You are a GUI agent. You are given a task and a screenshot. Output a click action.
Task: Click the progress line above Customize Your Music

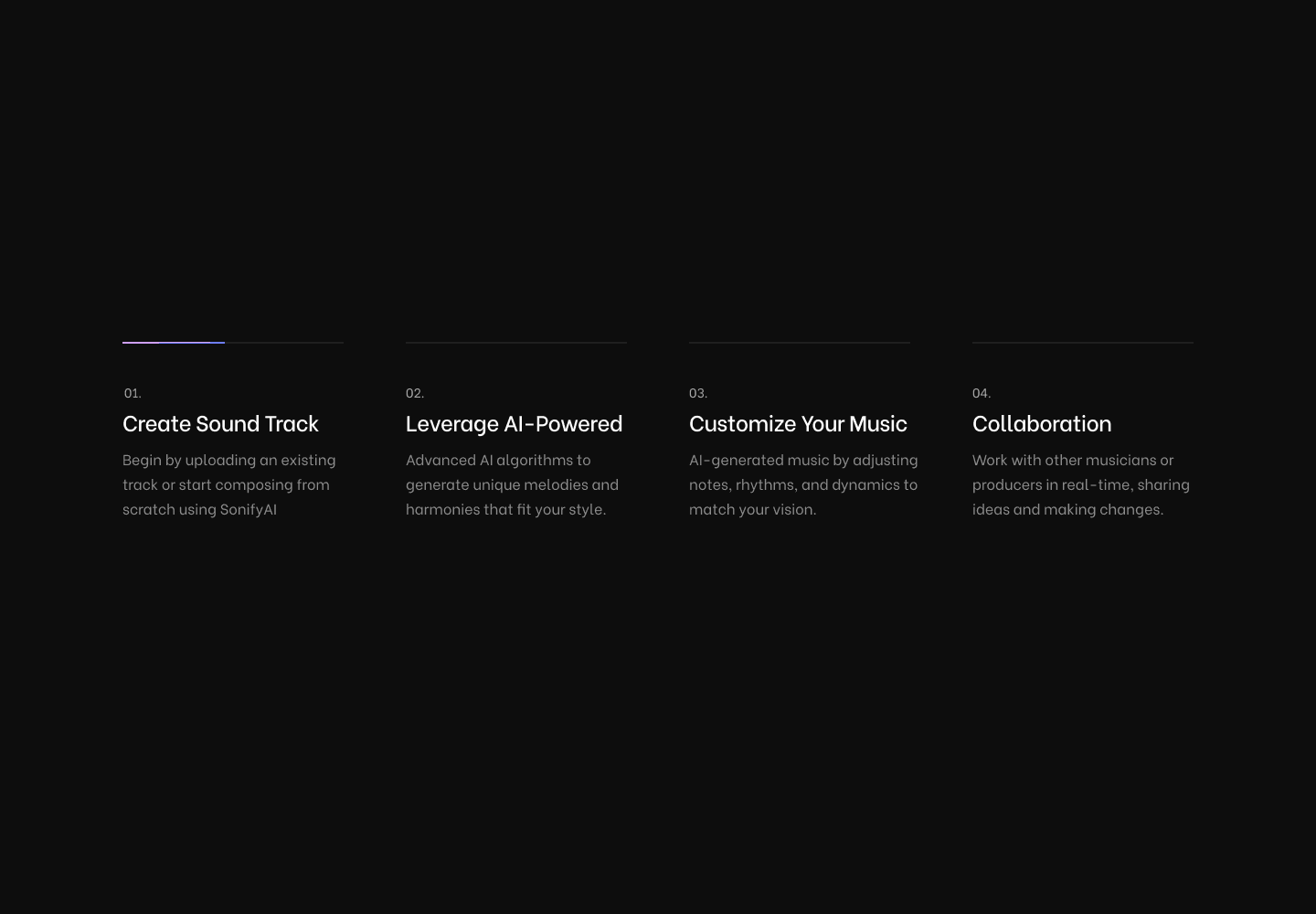pyautogui.click(x=800, y=343)
